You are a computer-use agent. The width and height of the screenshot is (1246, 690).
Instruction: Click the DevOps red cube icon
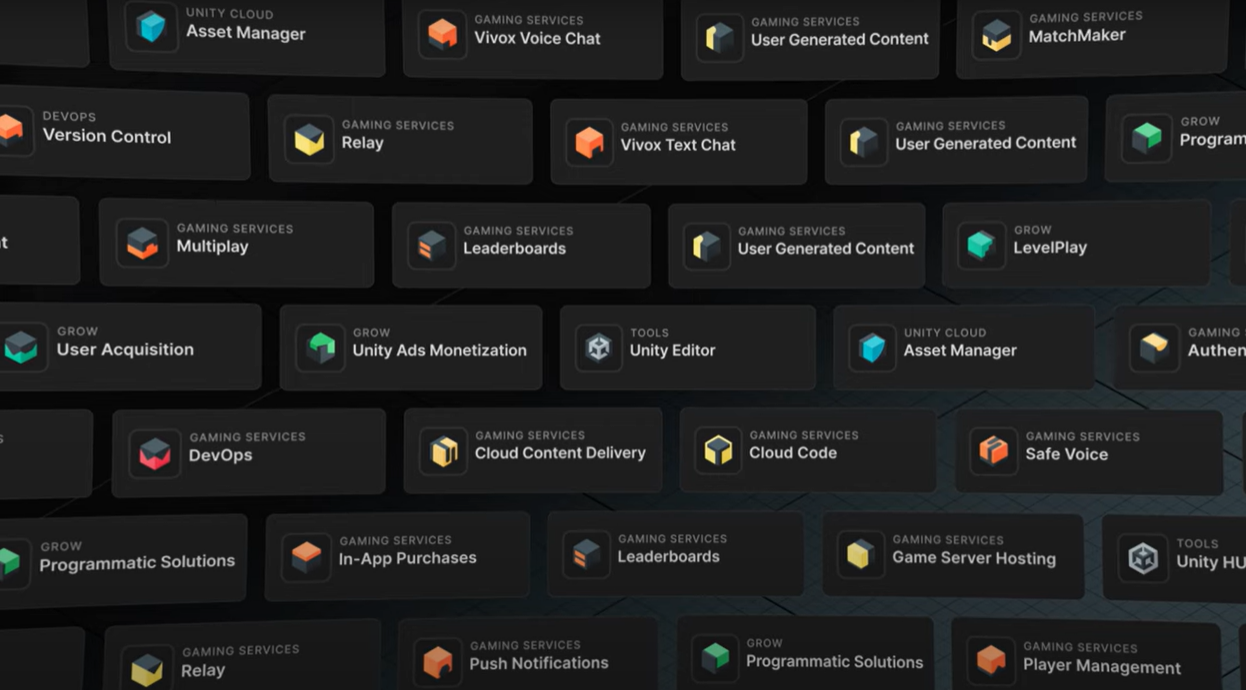[155, 452]
